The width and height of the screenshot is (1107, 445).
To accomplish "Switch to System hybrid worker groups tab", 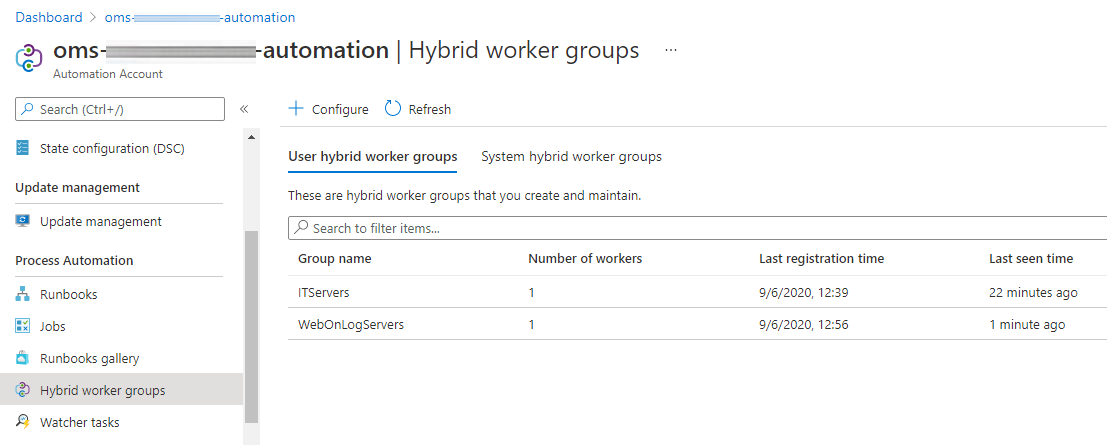I will tap(572, 157).
